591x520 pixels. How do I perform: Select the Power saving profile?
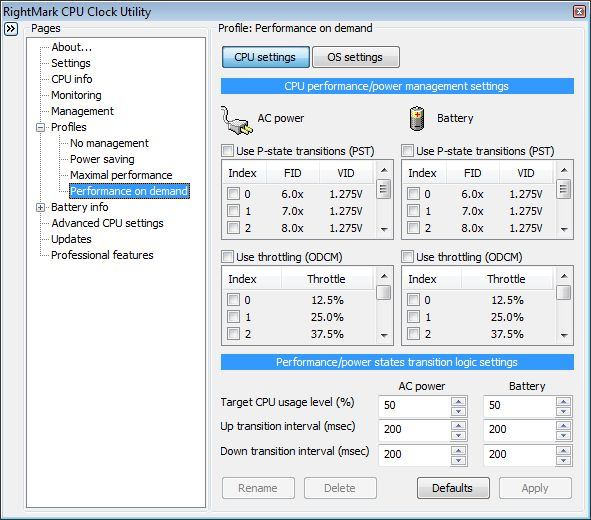[102, 159]
